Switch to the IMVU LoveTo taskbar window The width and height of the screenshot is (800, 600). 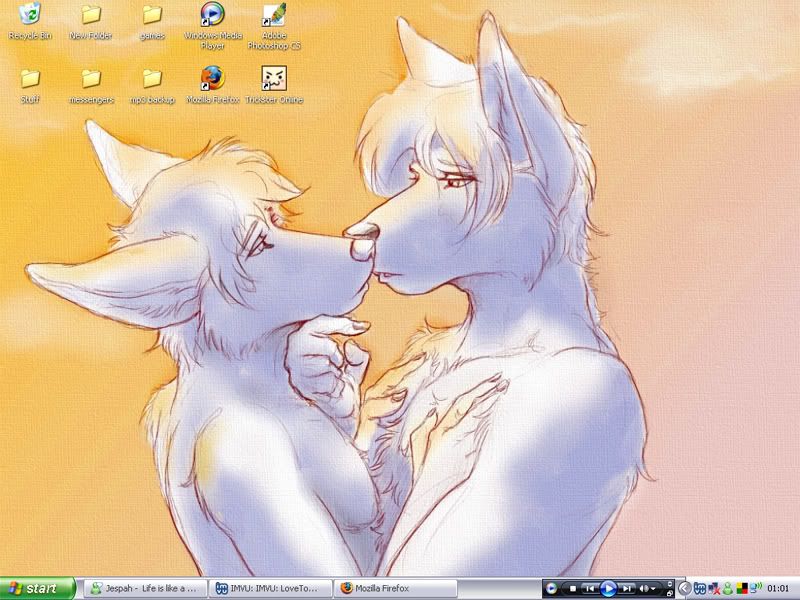(270, 589)
